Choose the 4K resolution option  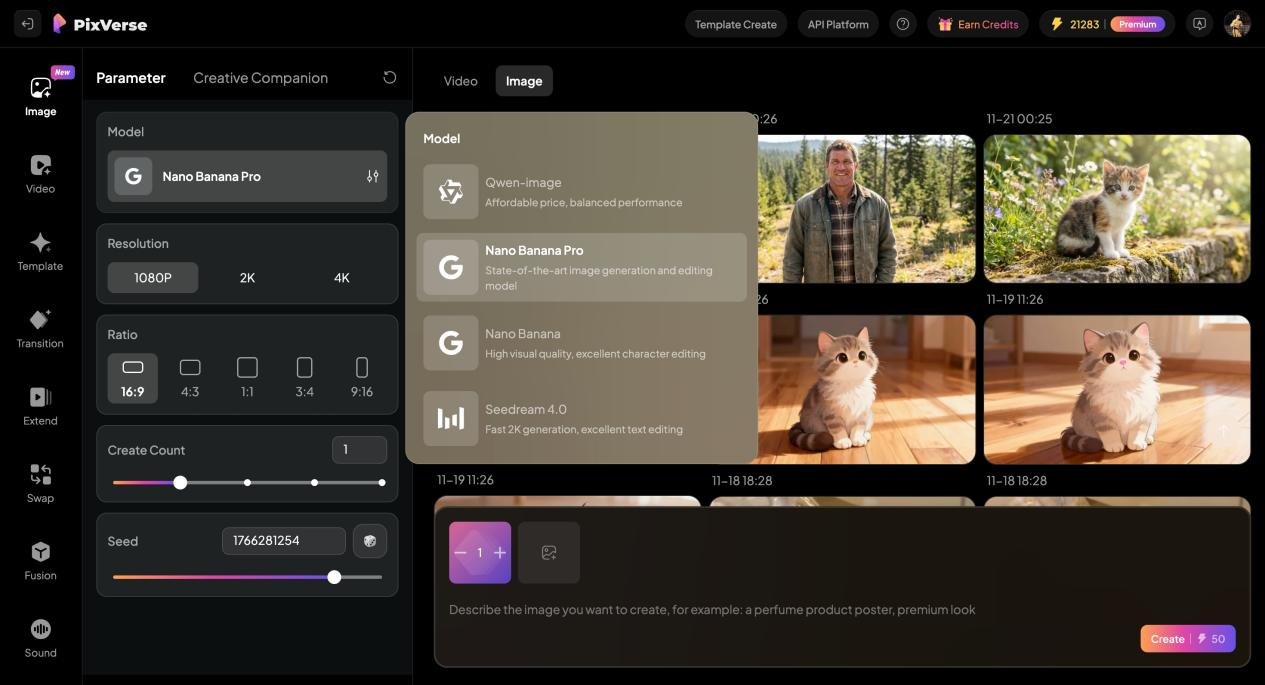pos(341,278)
